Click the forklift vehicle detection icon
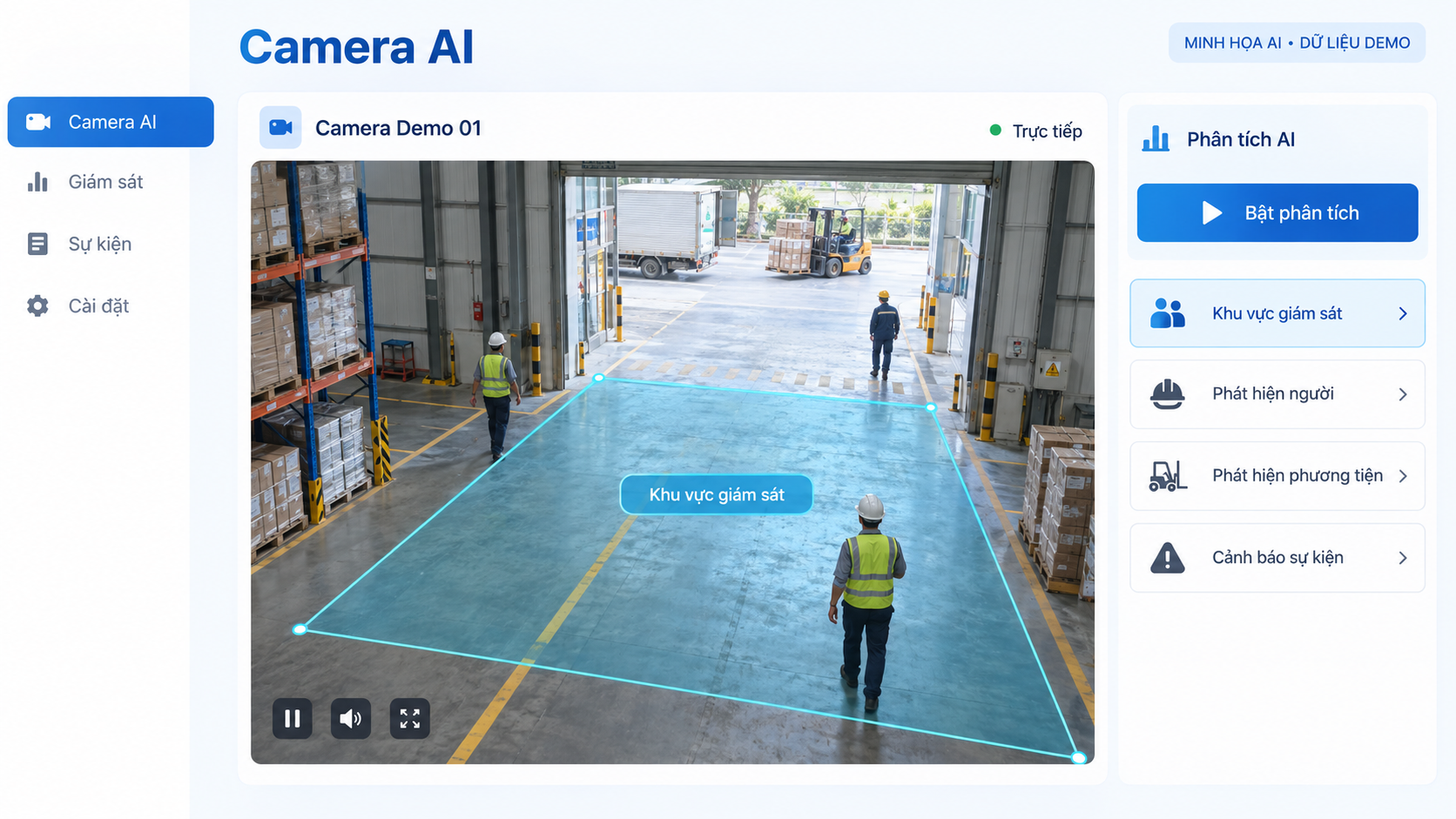This screenshot has width=1456, height=819. point(1168,476)
